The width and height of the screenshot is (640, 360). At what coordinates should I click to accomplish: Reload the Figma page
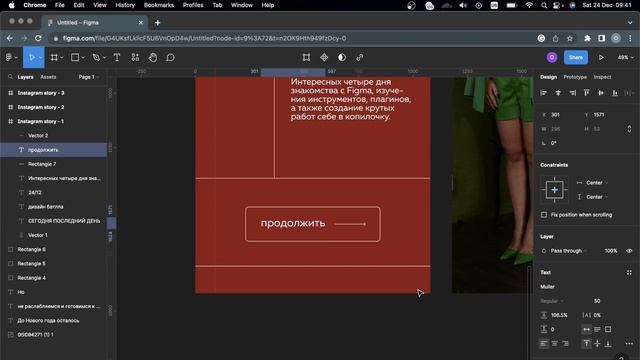click(38, 38)
